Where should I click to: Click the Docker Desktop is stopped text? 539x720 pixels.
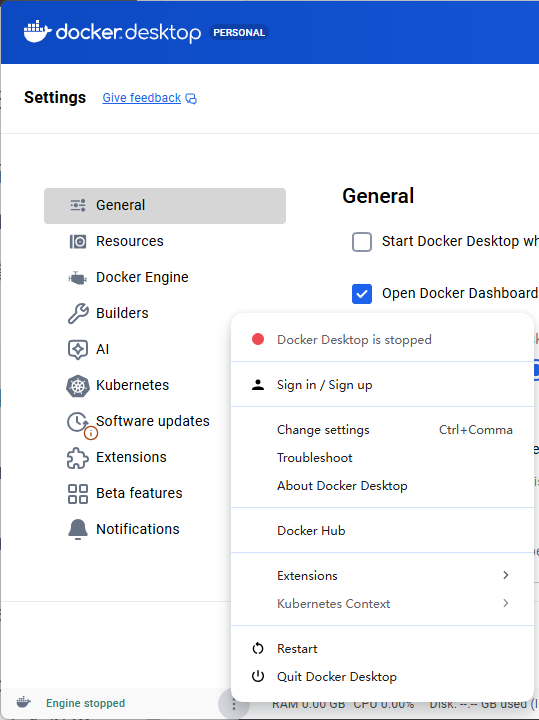point(354,340)
